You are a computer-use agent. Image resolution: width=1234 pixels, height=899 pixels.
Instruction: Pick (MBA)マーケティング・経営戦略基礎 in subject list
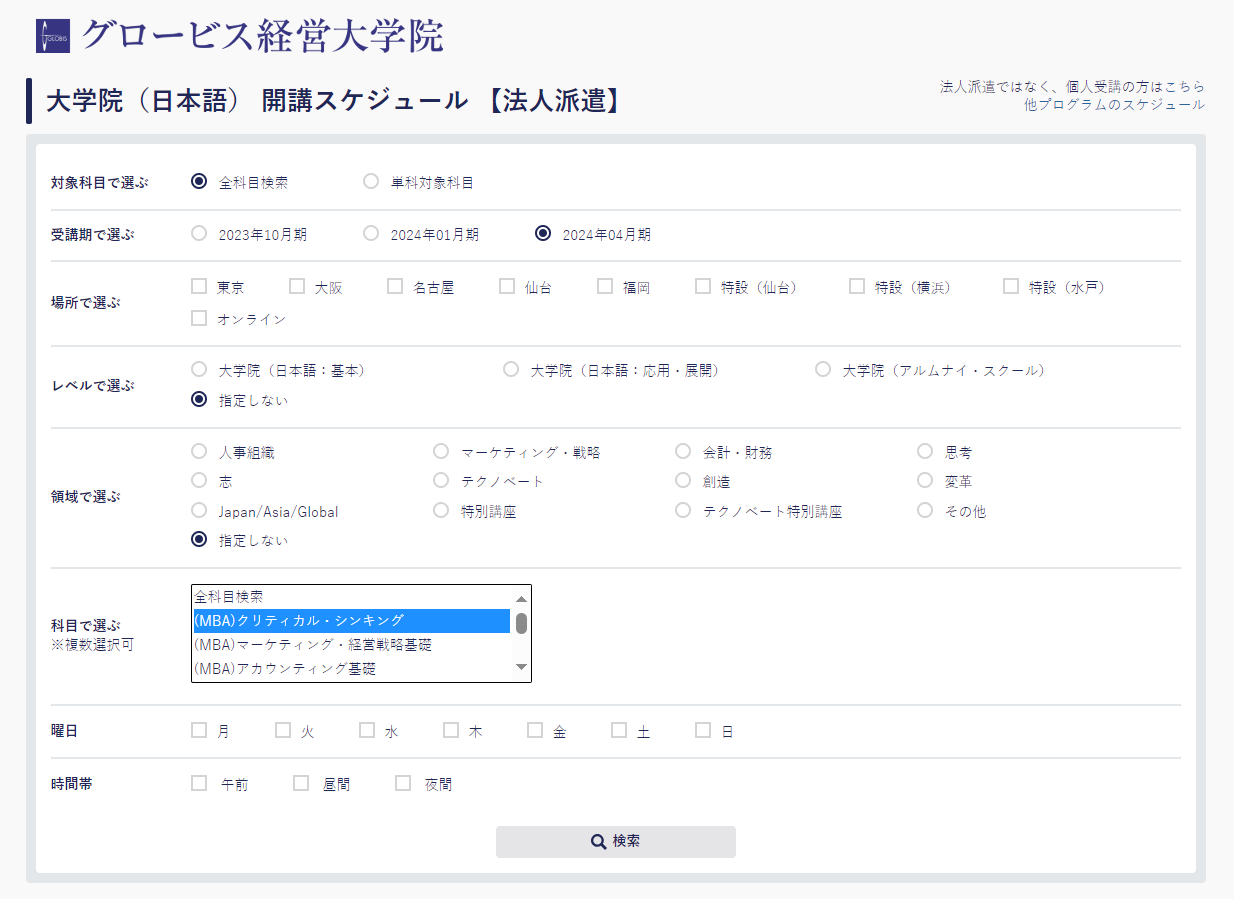pos(352,645)
